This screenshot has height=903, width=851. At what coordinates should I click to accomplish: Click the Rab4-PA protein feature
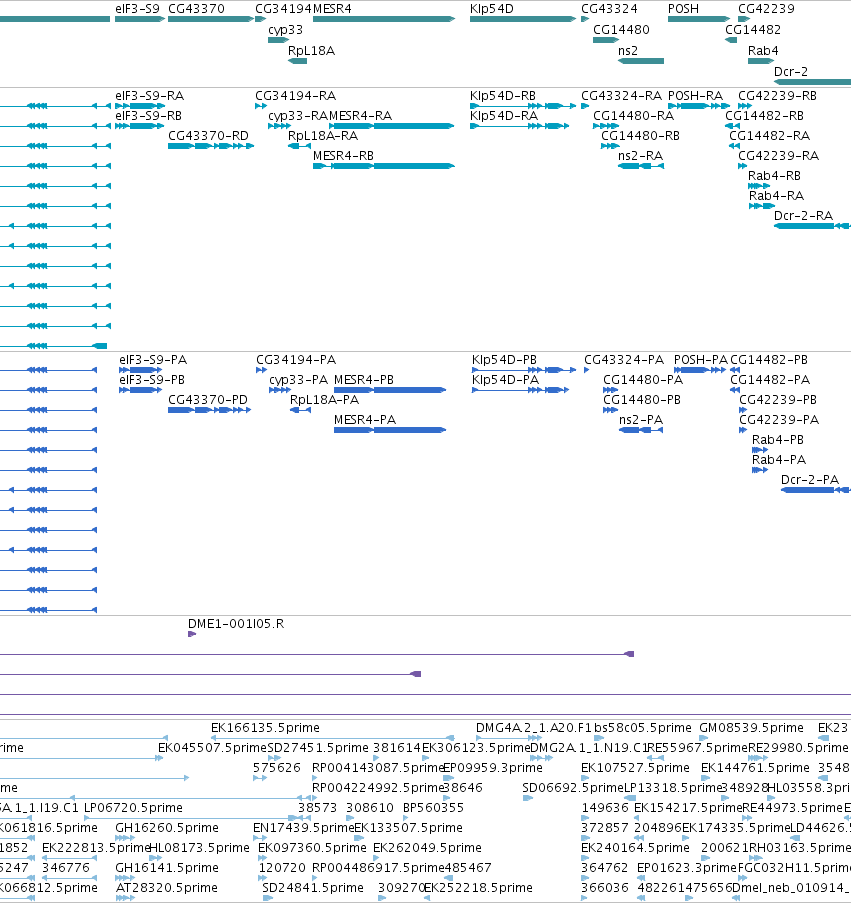(x=760, y=470)
